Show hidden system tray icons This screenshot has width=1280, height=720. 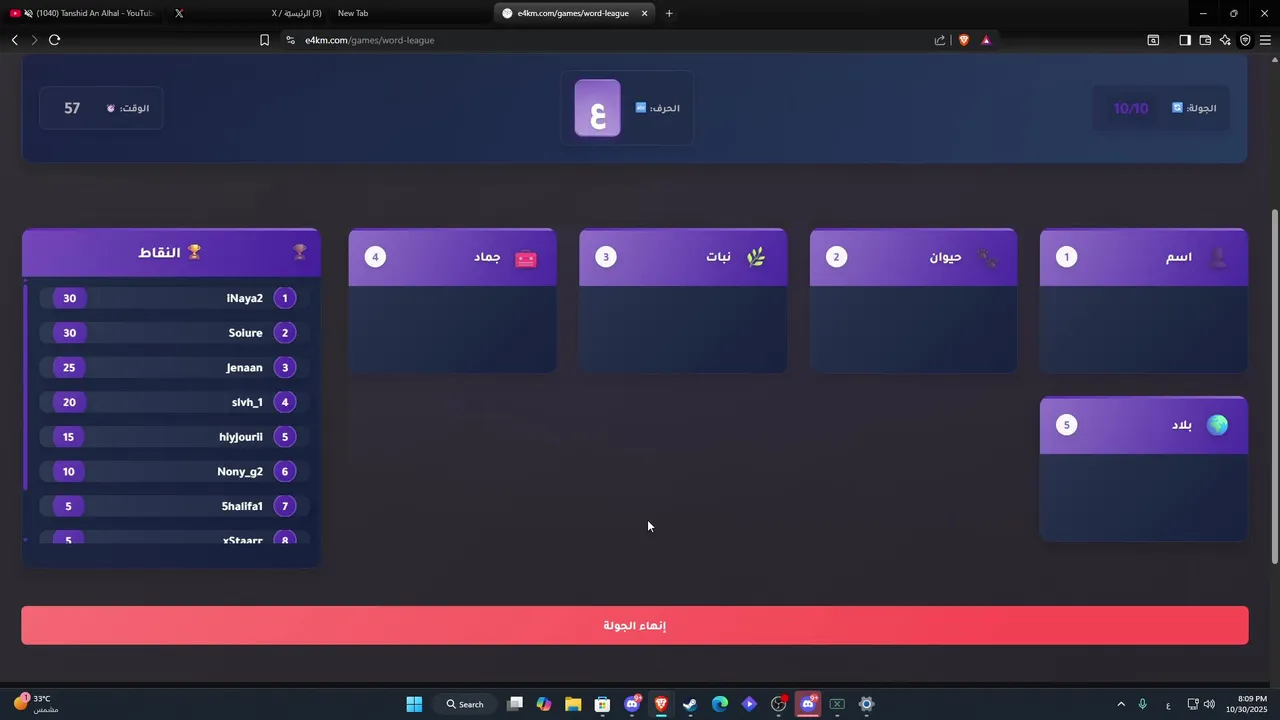point(1120,704)
